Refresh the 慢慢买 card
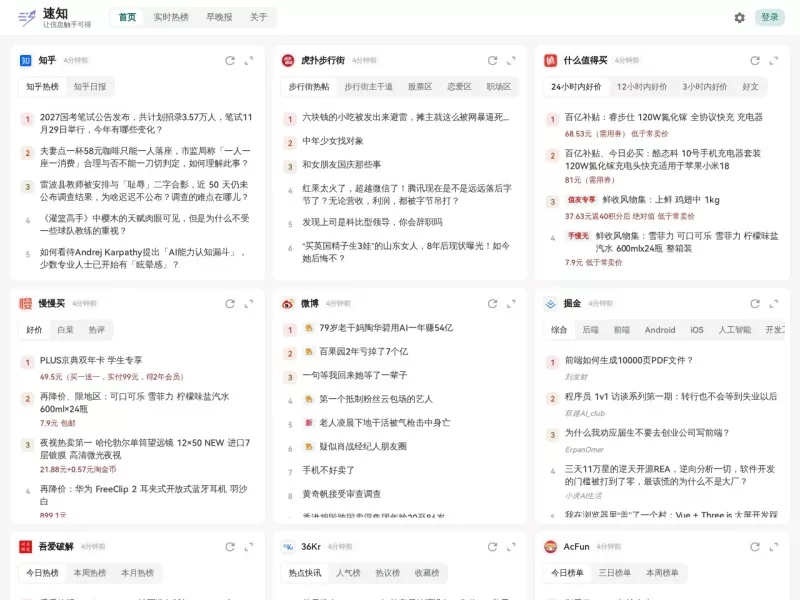Viewport: 800px width, 600px height. coord(230,304)
